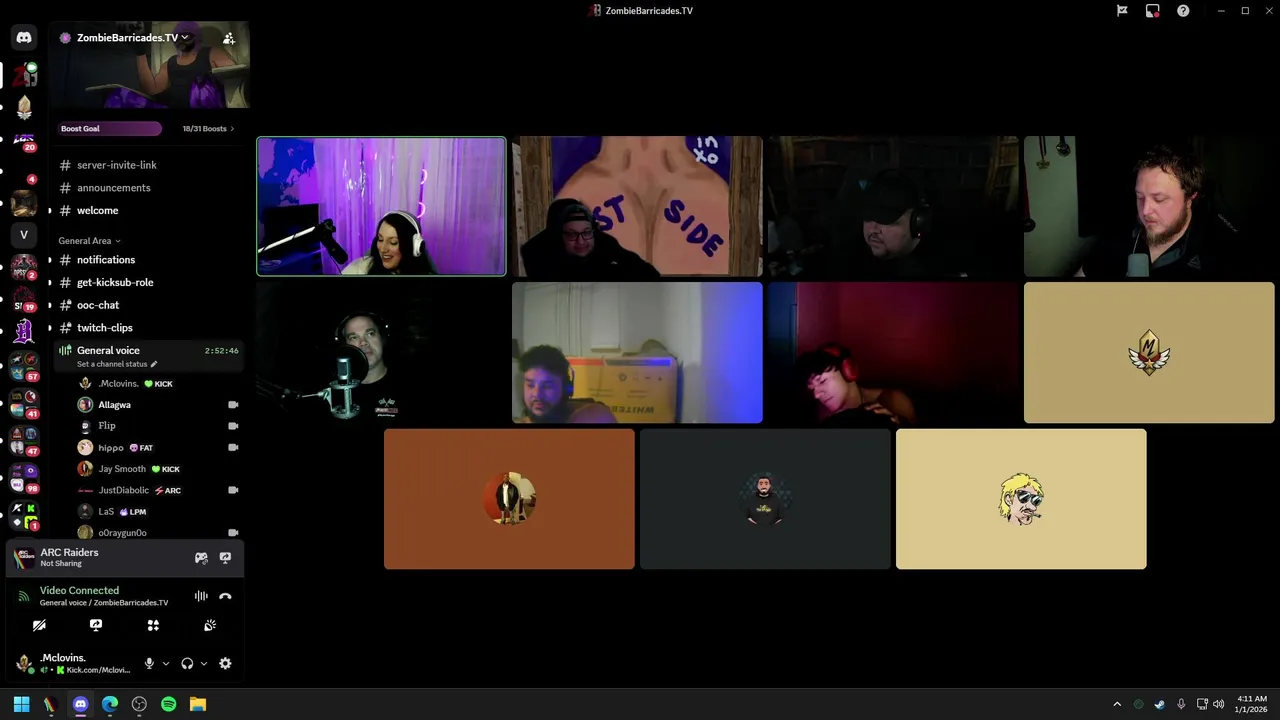This screenshot has height=720, width=1280.
Task: Open the inbox icon in title bar
Action: click(x=1153, y=11)
